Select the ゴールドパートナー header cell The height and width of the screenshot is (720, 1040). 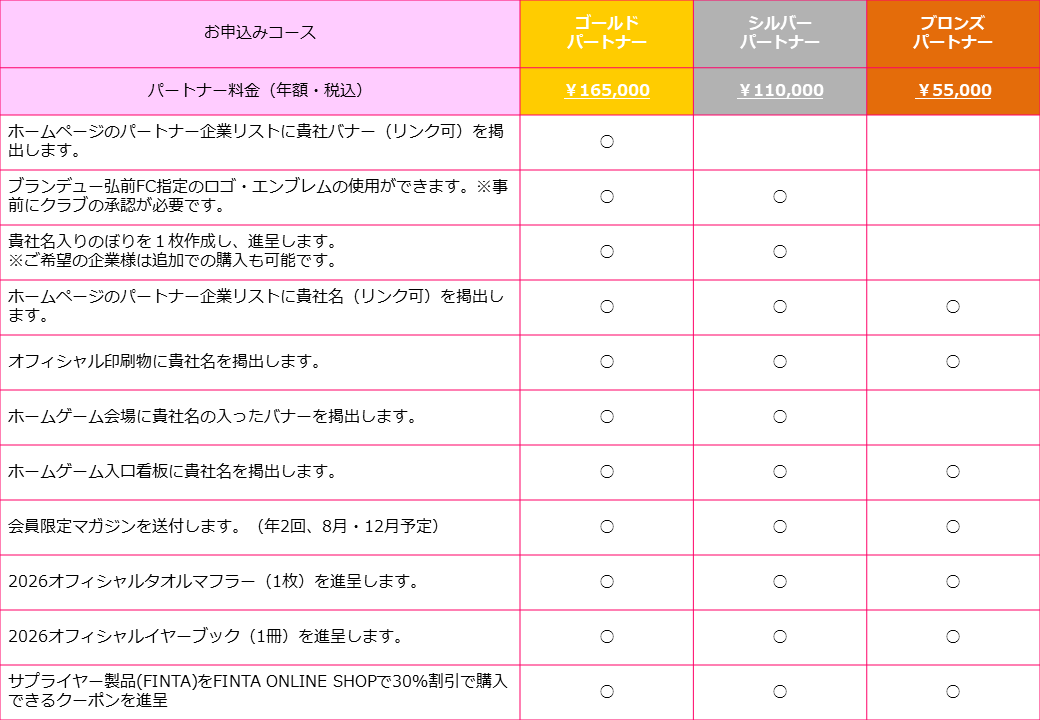click(x=607, y=33)
